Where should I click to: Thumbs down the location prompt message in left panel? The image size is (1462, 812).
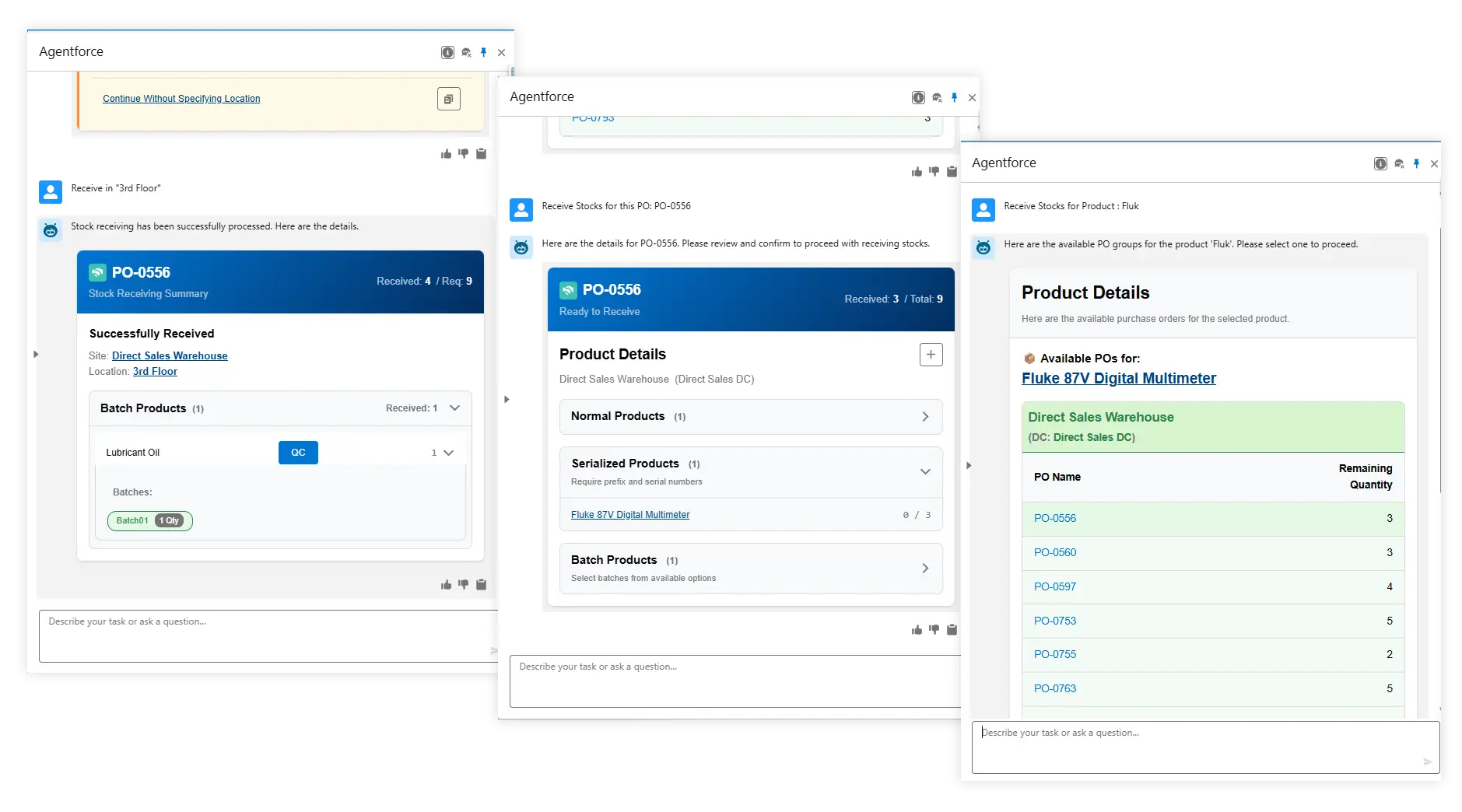click(x=463, y=154)
